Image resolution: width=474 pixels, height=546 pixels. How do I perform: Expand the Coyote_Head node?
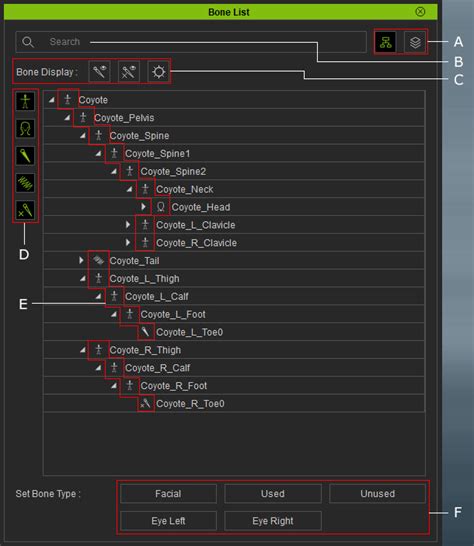[x=143, y=207]
